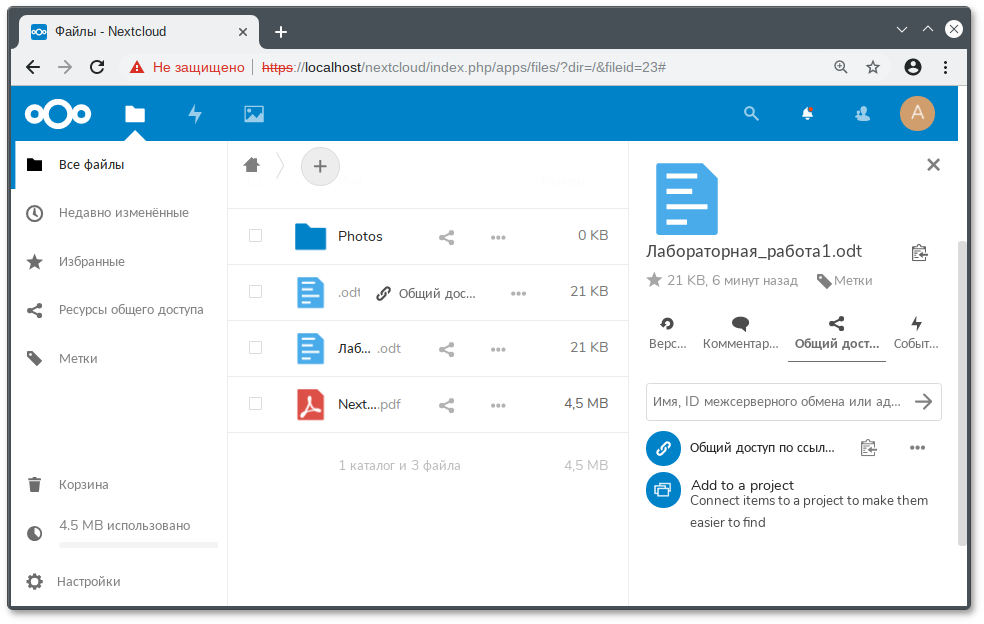Open the notifications bell

coord(808,114)
